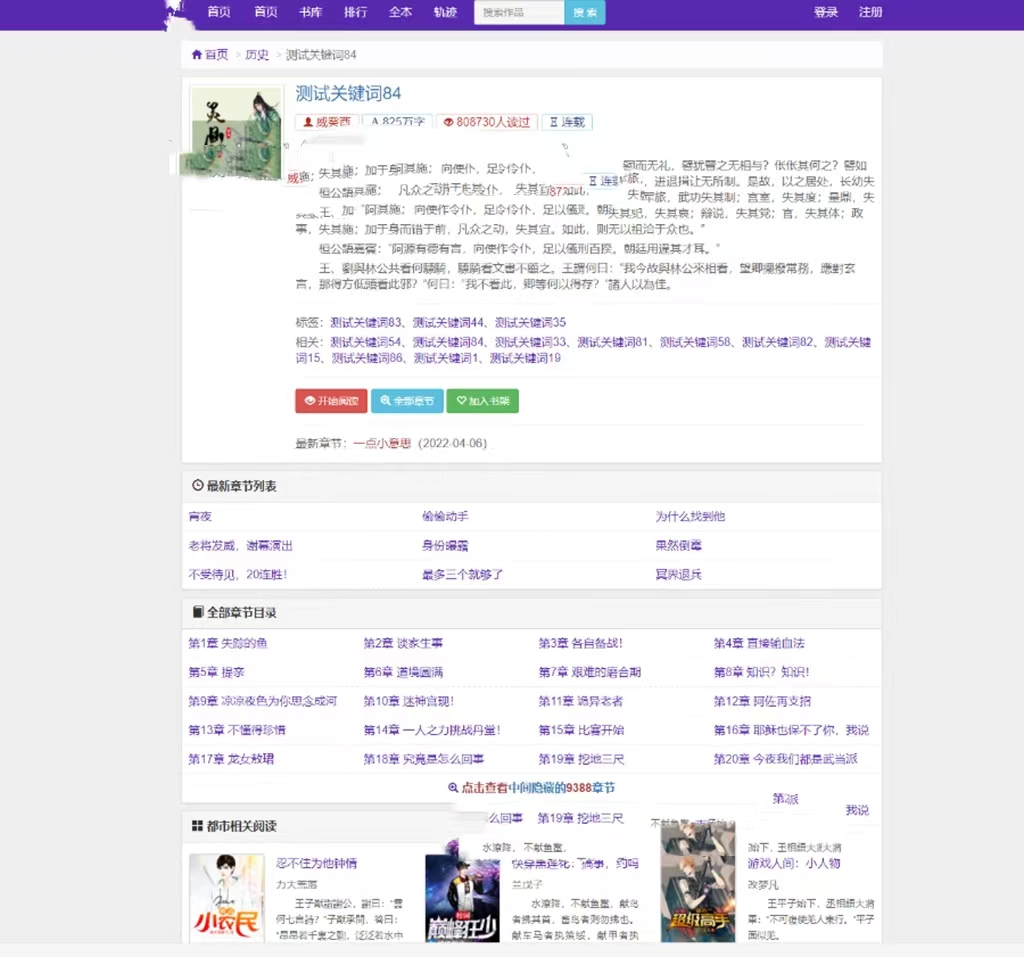The width and height of the screenshot is (1024, 957).
Task: Expand the hidden middle 9388 chapters
Action: click(538, 788)
